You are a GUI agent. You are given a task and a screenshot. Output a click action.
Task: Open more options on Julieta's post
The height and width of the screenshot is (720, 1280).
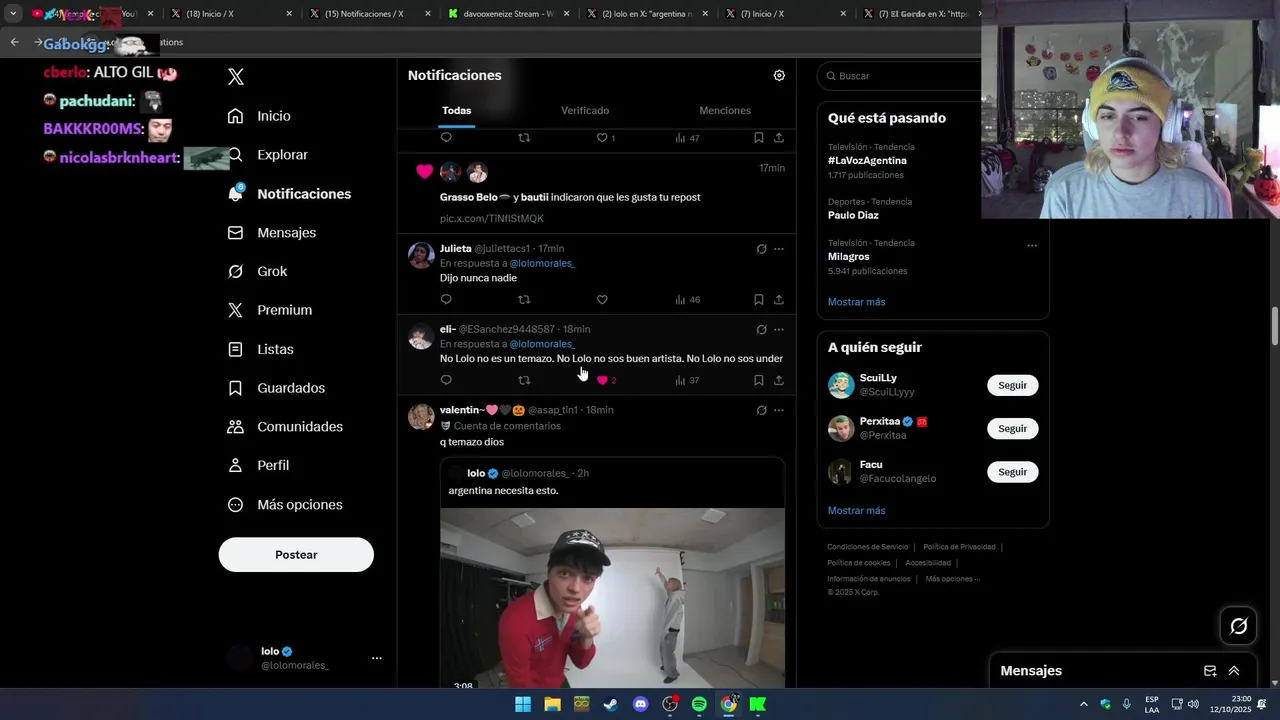coord(779,249)
